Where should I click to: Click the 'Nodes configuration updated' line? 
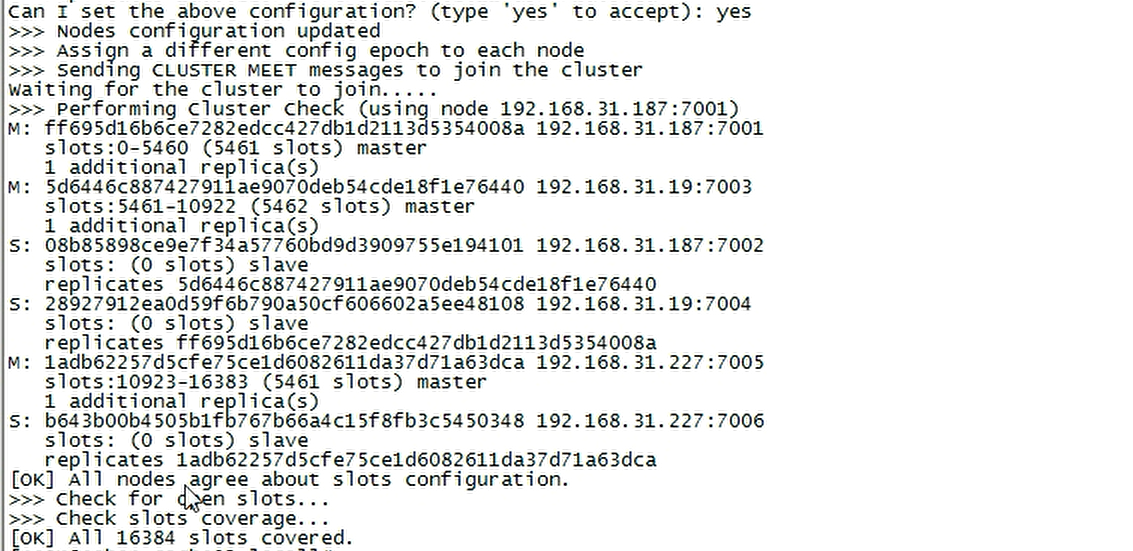point(194,31)
